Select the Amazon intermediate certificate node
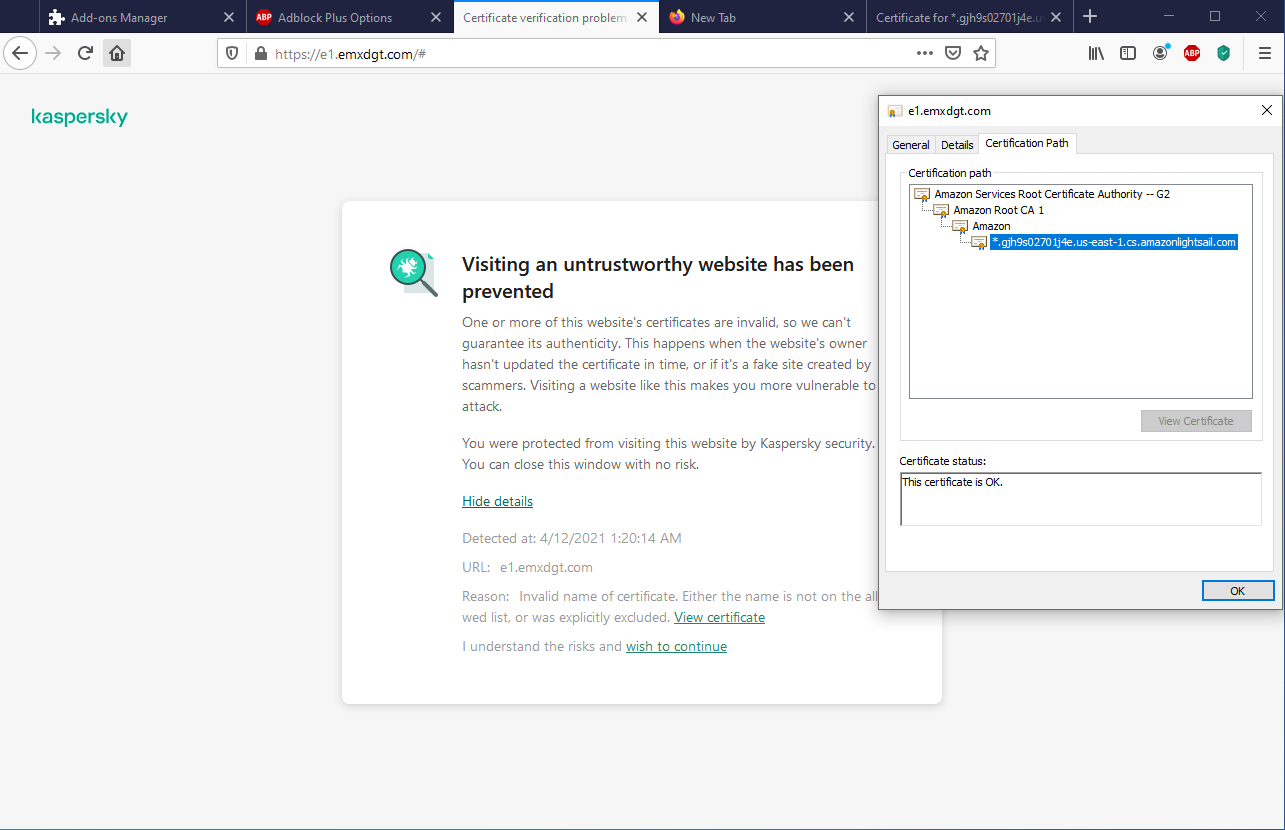Screen dimensions: 1285x830 point(991,226)
